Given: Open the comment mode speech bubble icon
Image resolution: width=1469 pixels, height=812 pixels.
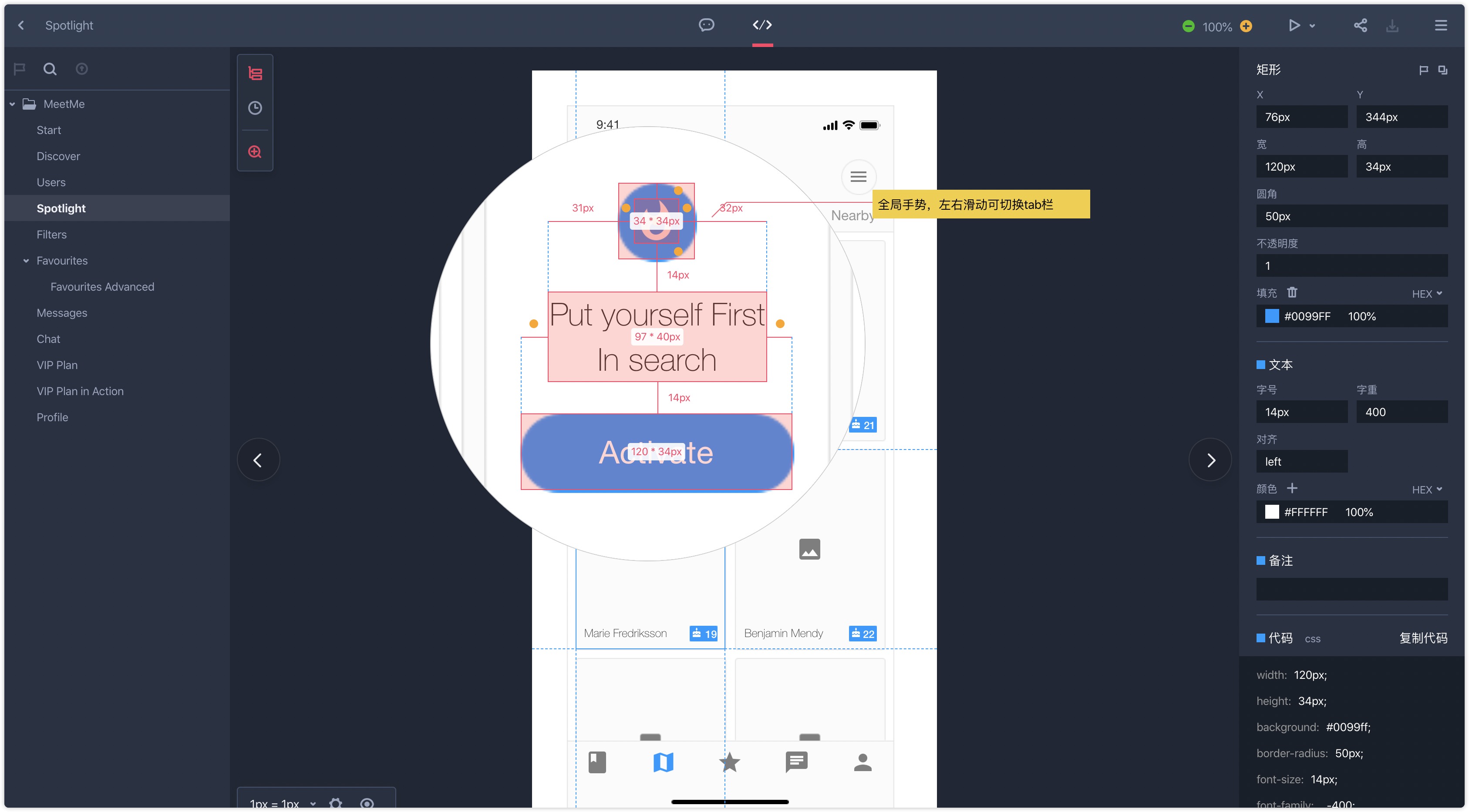Looking at the screenshot, I should (706, 25).
